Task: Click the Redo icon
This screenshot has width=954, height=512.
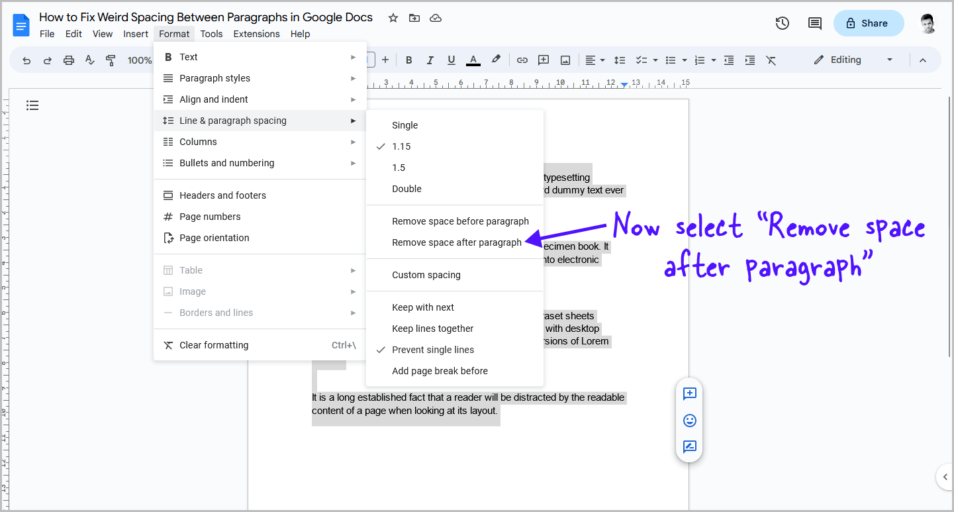Action: click(47, 60)
